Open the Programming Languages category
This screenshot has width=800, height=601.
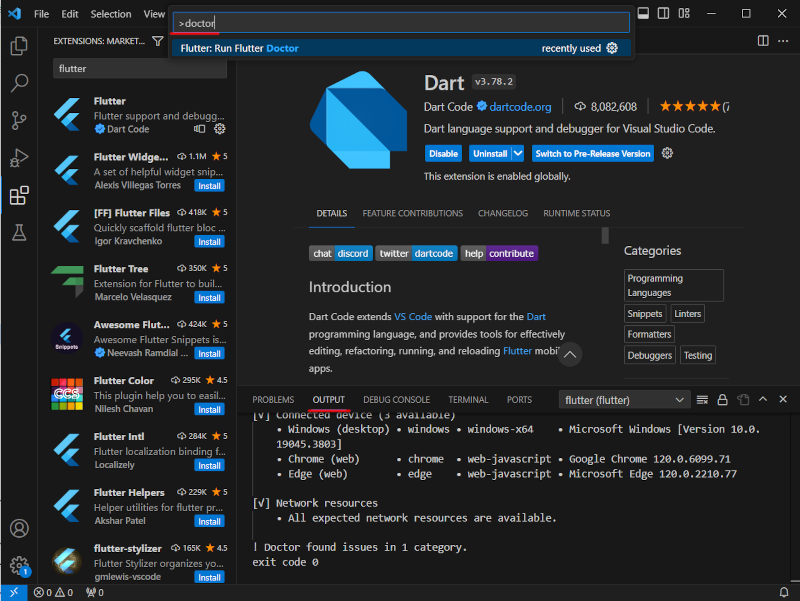point(673,285)
